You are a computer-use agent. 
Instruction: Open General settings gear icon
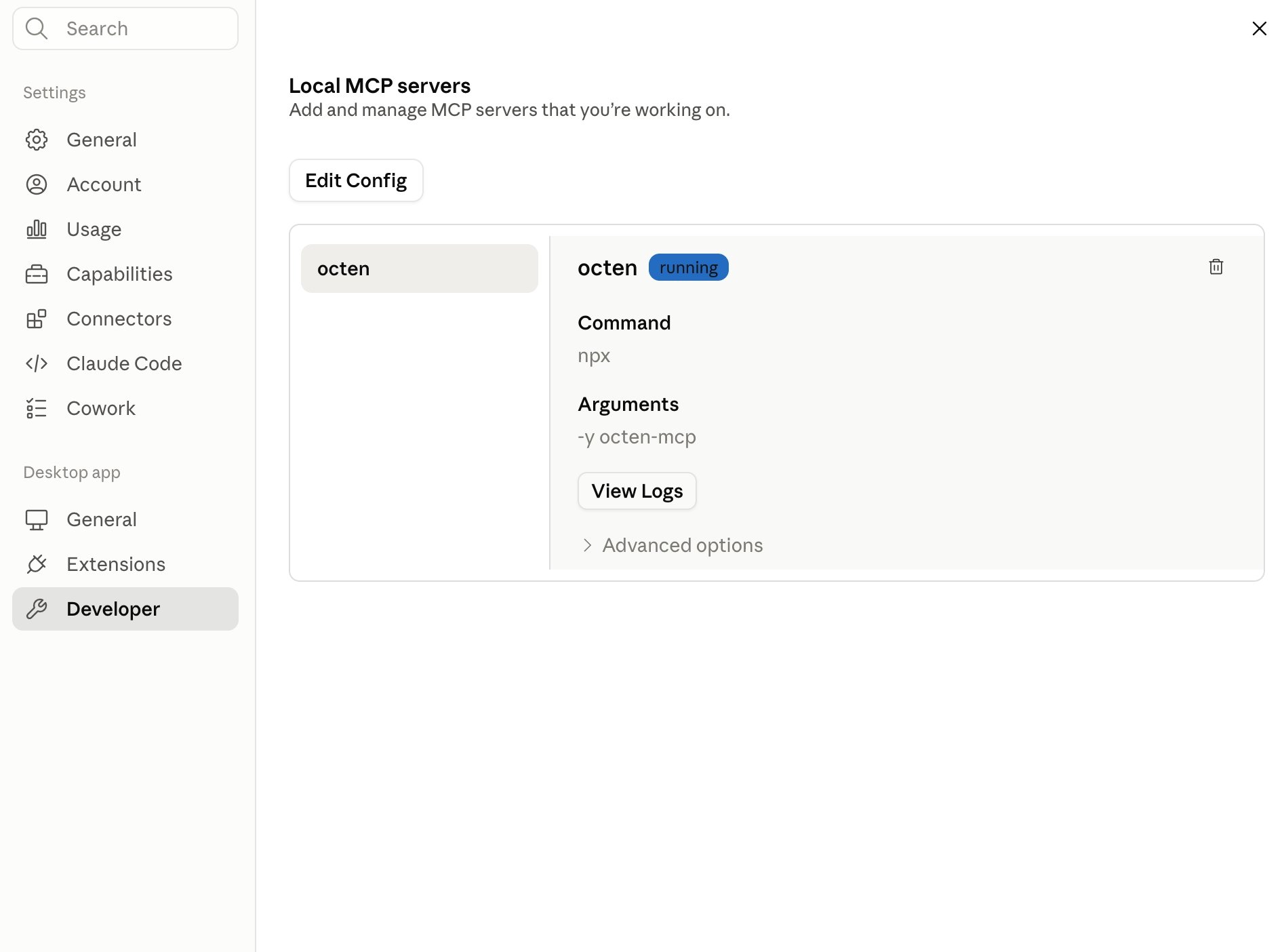(37, 140)
